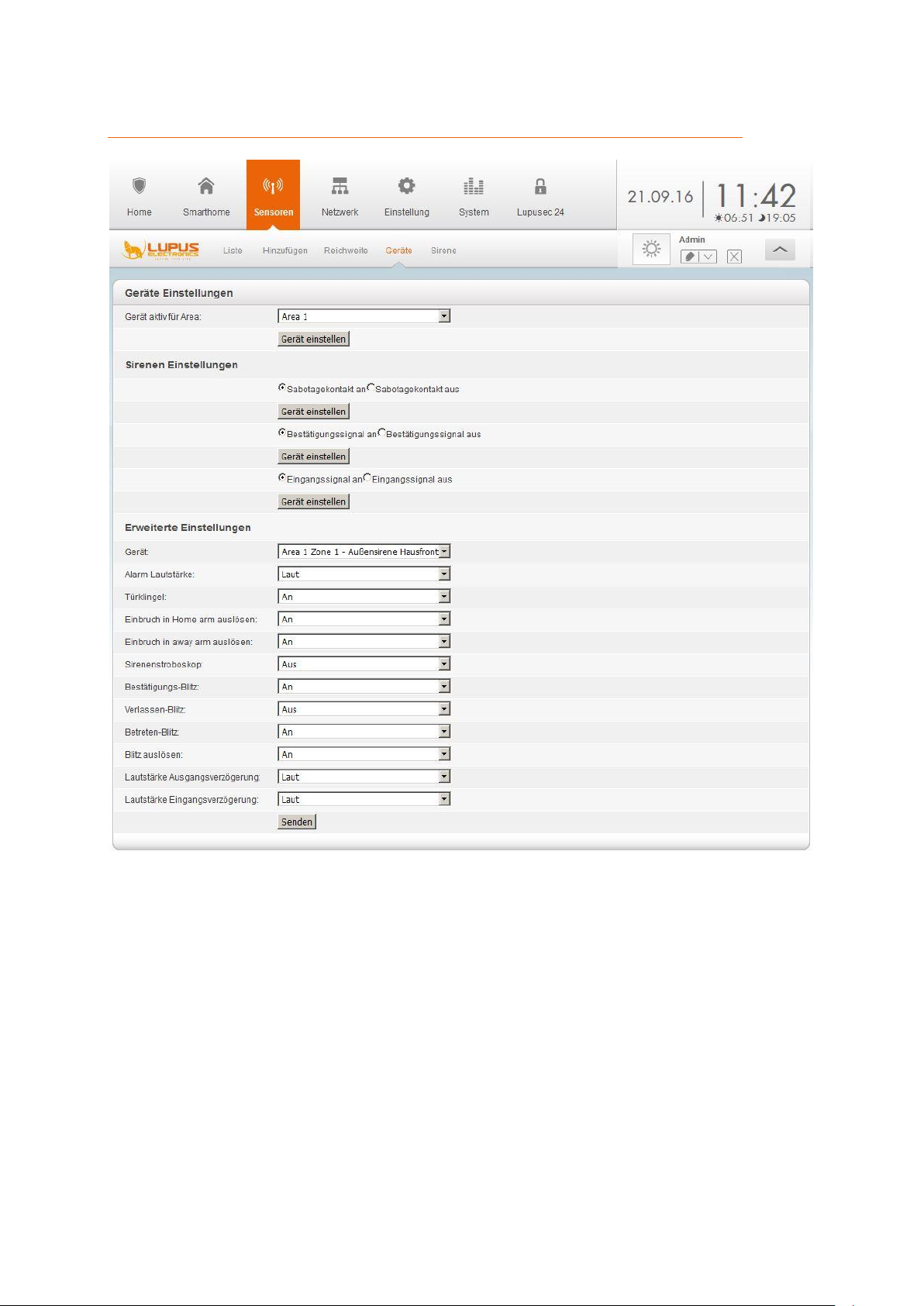Open the Türklingel dropdown
Viewport: 924px width, 1306px height.
point(364,597)
